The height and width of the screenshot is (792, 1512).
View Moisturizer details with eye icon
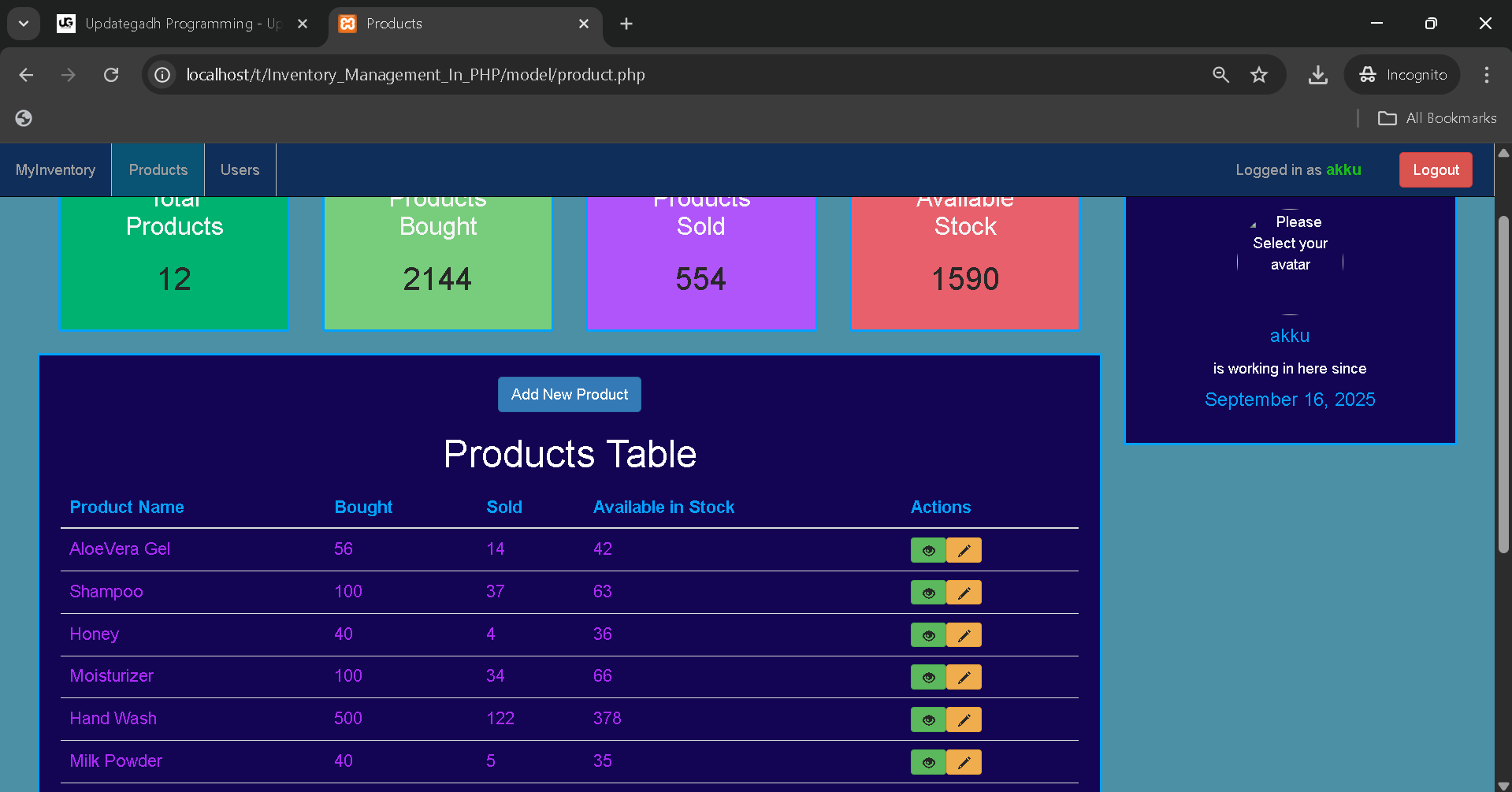928,677
